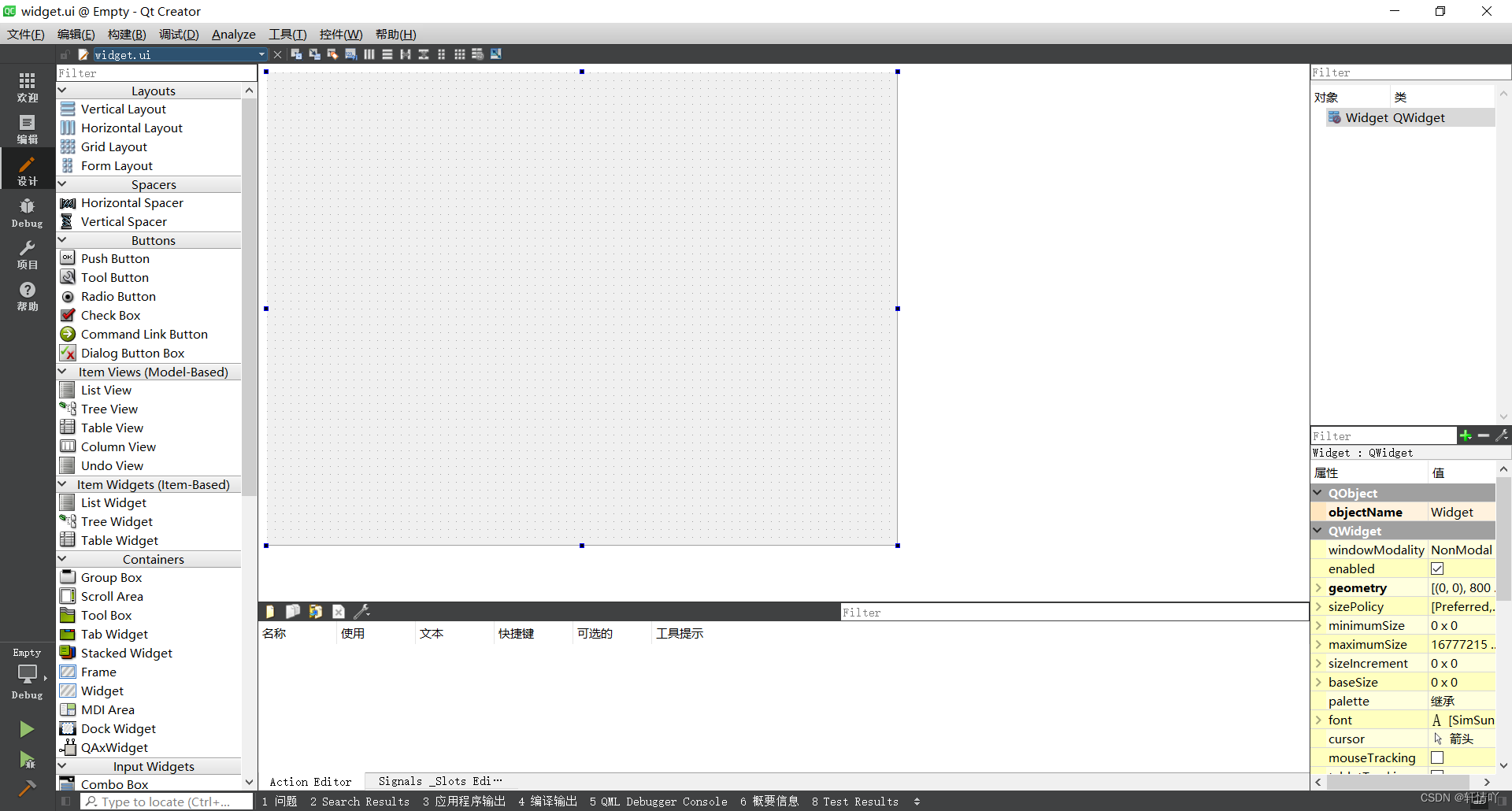1512x811 pixels.
Task: Click Adjust Size toolbar icon
Action: click(495, 54)
